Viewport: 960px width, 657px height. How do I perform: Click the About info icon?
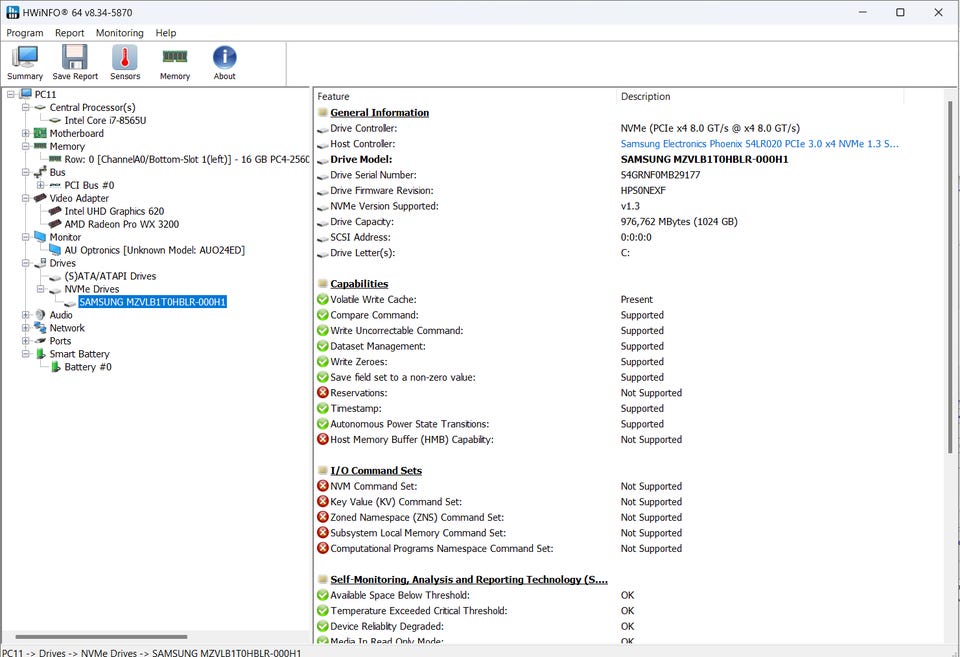click(x=225, y=58)
